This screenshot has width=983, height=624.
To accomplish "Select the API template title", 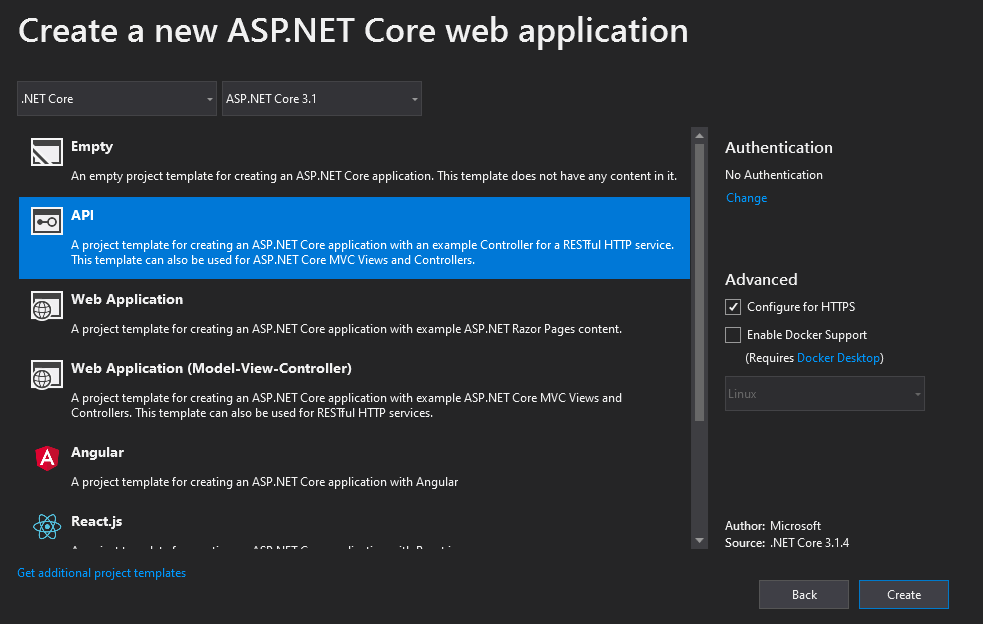I will click(82, 215).
